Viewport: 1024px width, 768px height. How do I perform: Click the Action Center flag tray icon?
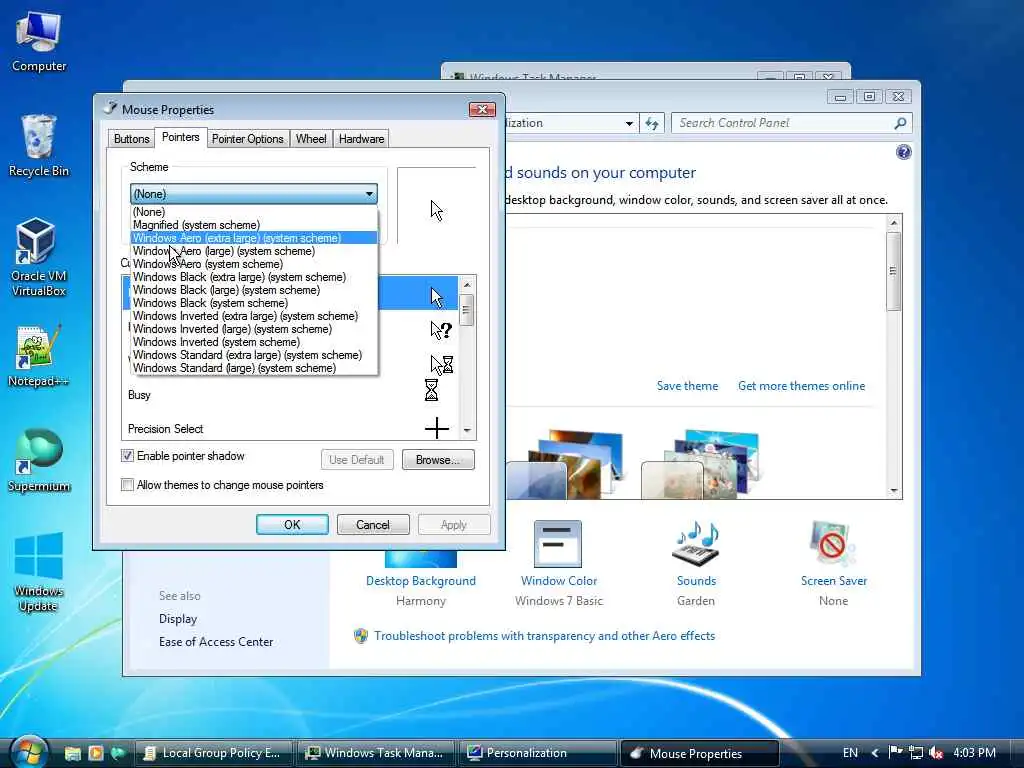(896, 752)
